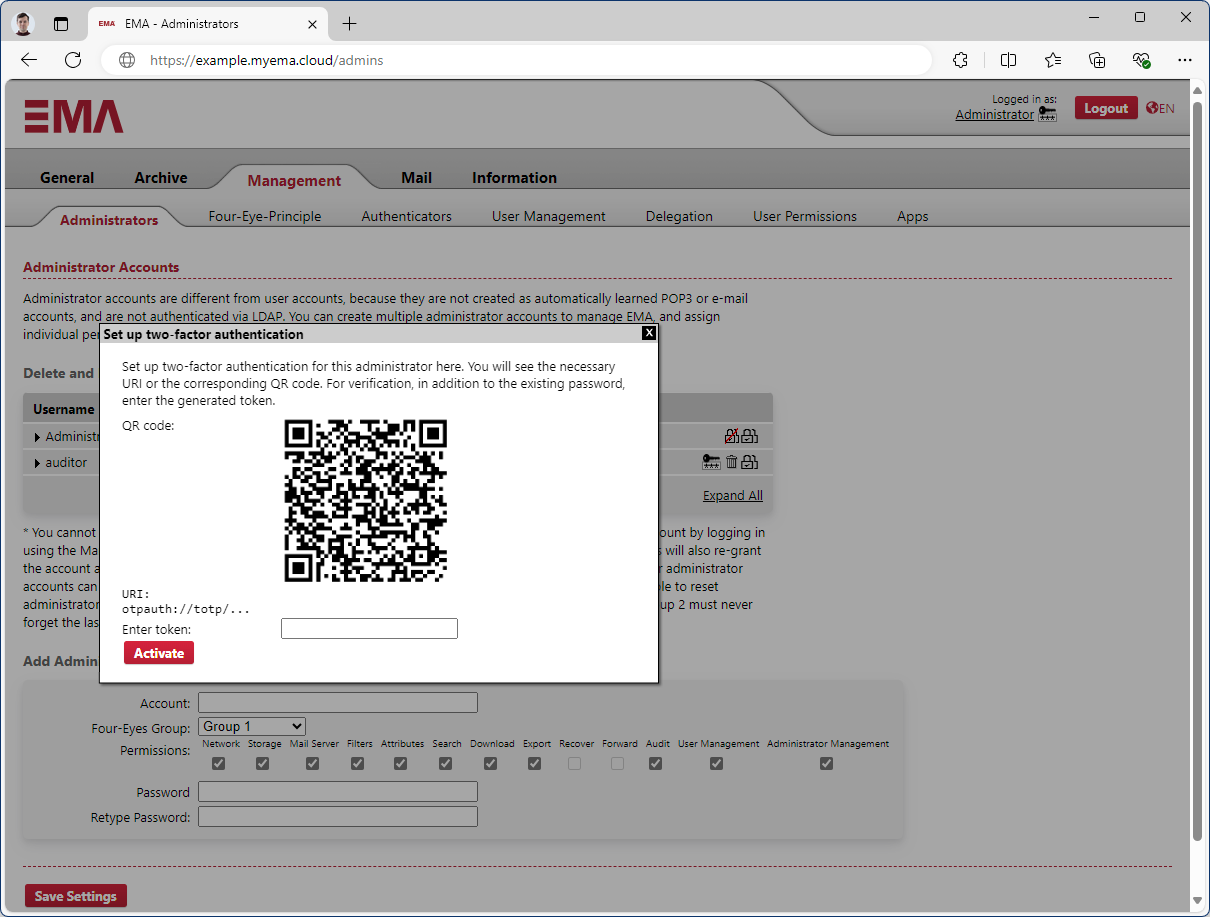Click the Enter token input field
Viewport: 1210px width, 917px height.
(369, 629)
